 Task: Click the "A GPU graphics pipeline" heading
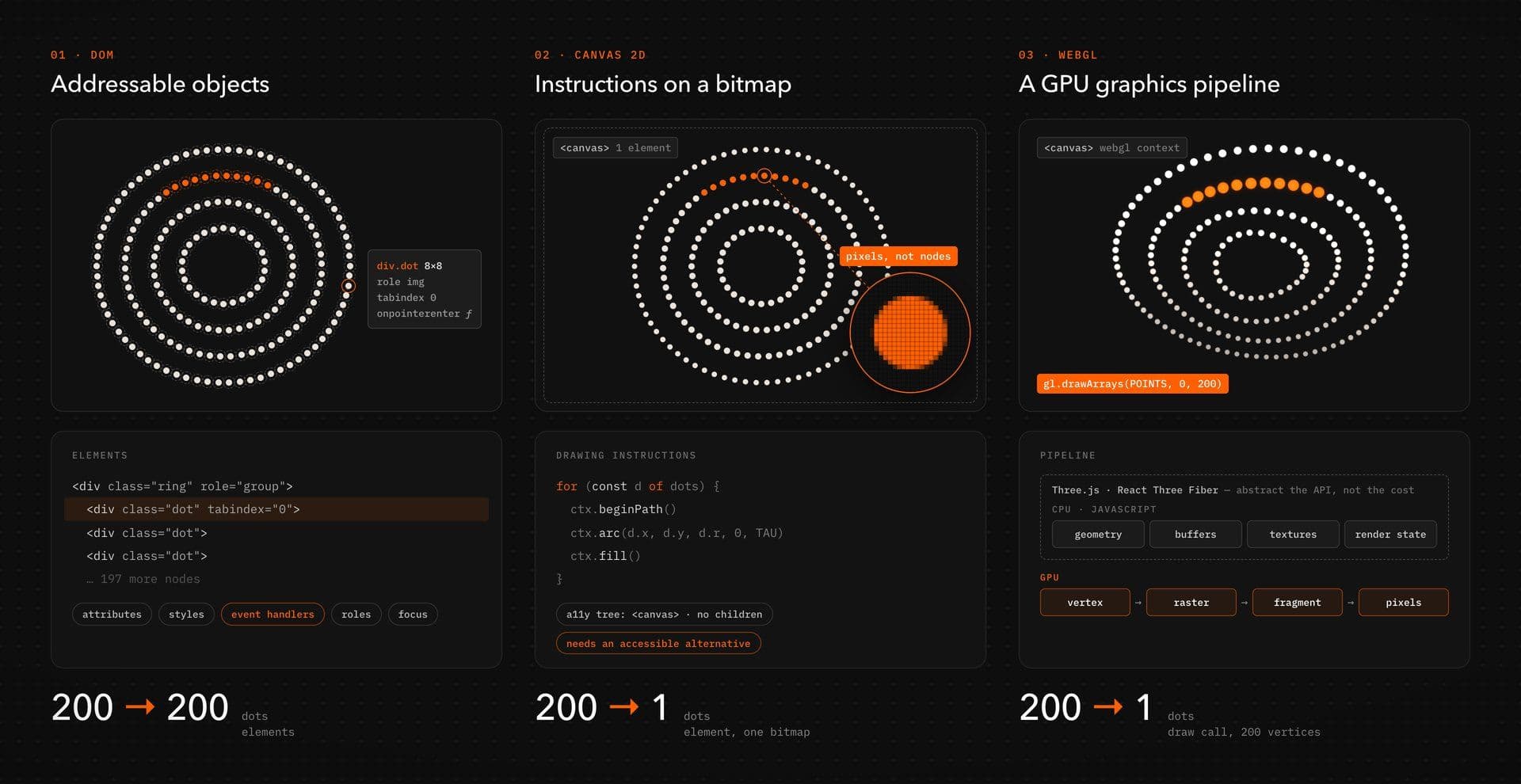[1149, 84]
